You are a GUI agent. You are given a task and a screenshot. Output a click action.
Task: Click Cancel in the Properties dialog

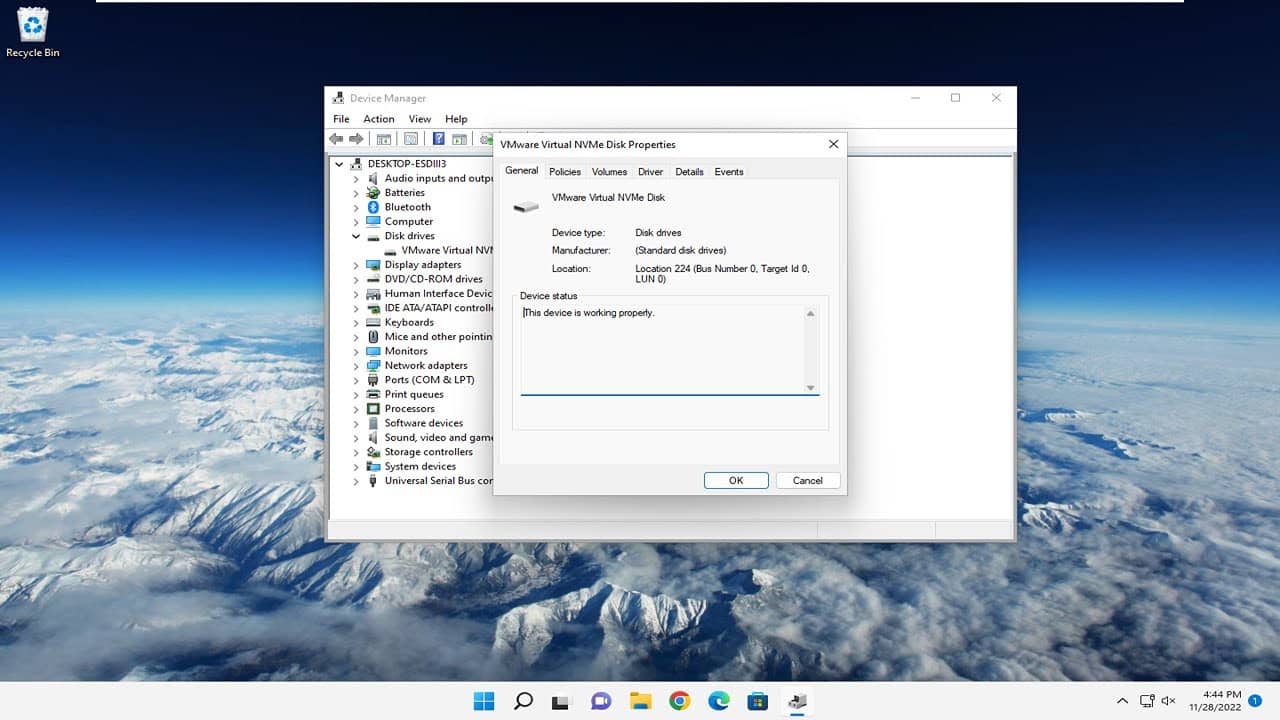(x=807, y=481)
